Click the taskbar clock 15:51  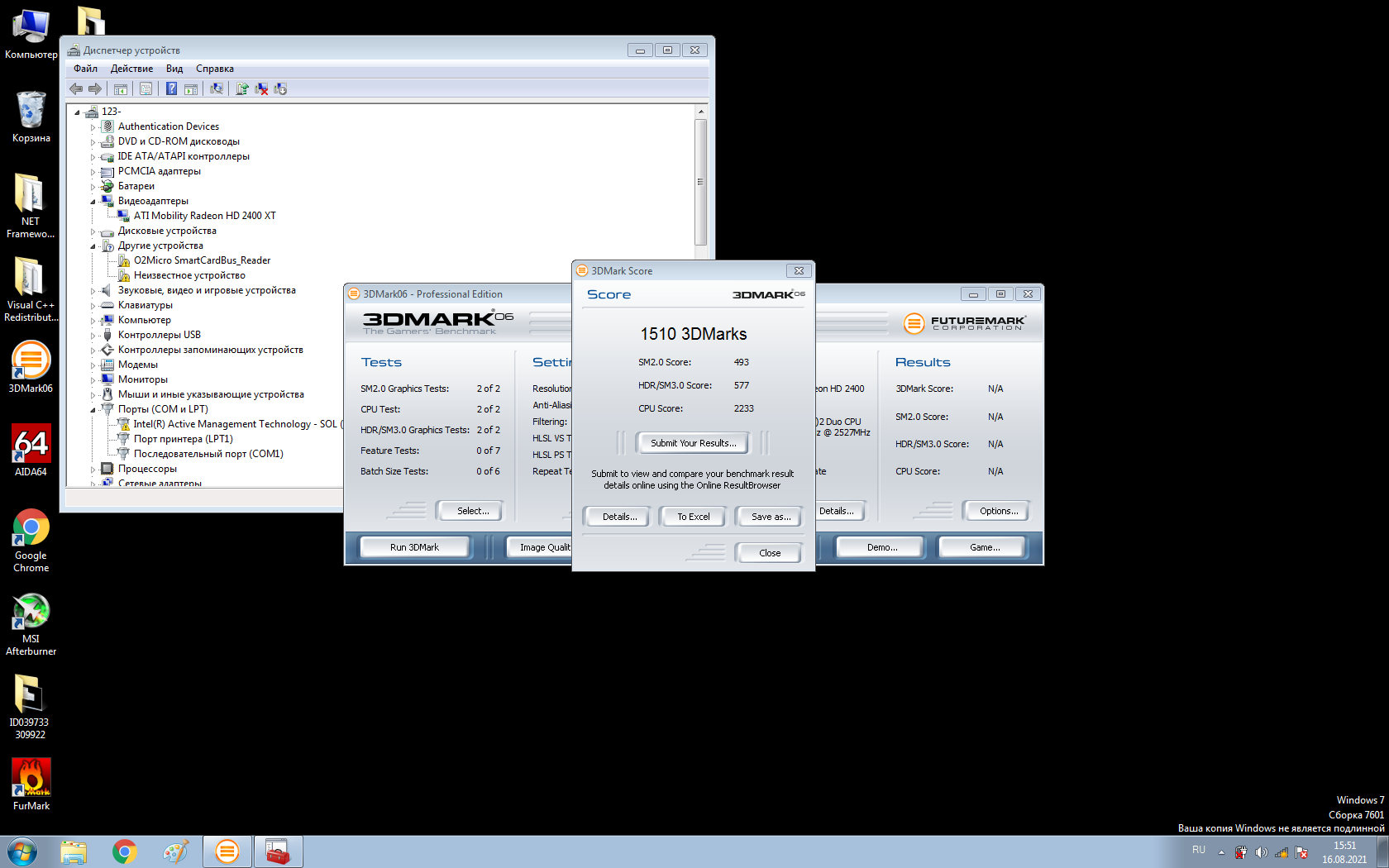pyautogui.click(x=1344, y=846)
